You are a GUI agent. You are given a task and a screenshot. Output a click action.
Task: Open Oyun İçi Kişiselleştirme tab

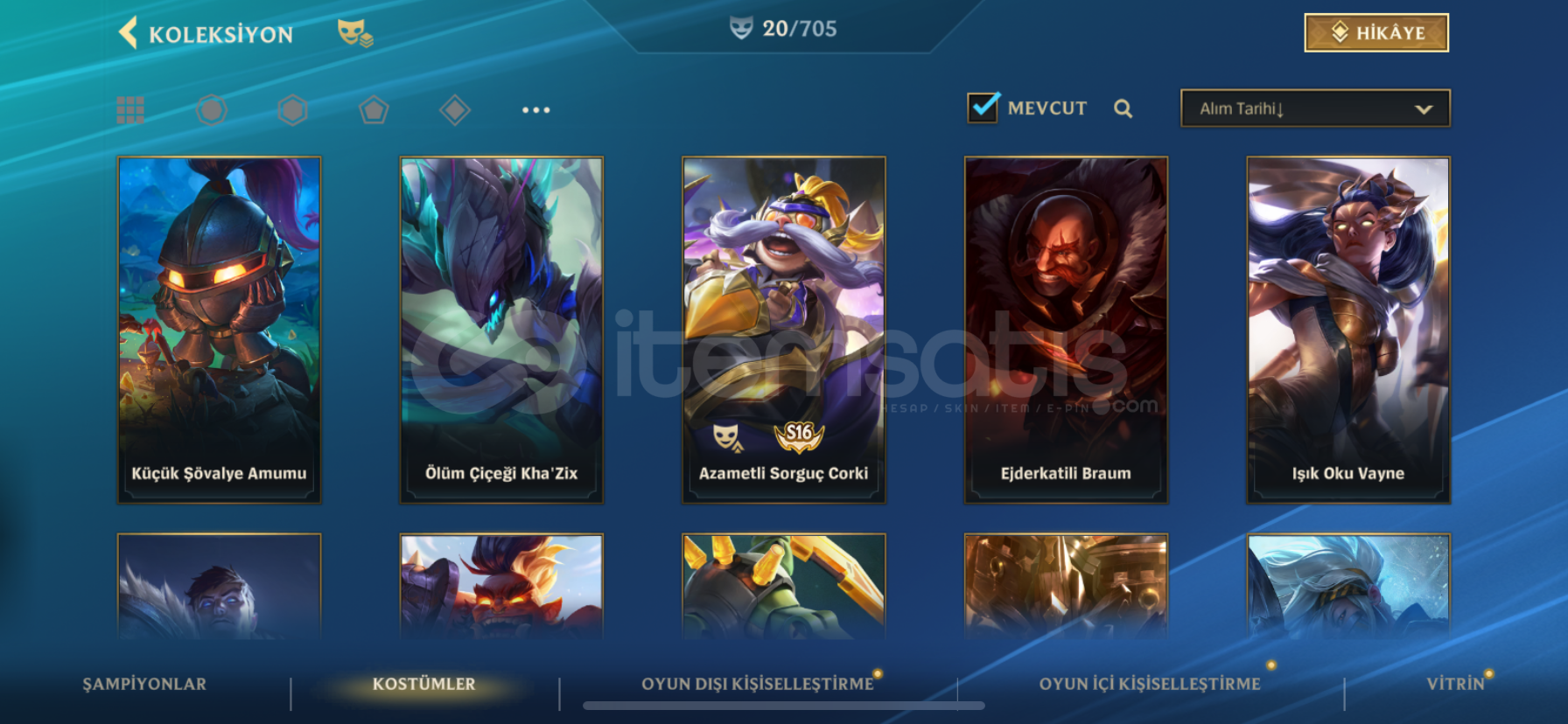(1150, 684)
